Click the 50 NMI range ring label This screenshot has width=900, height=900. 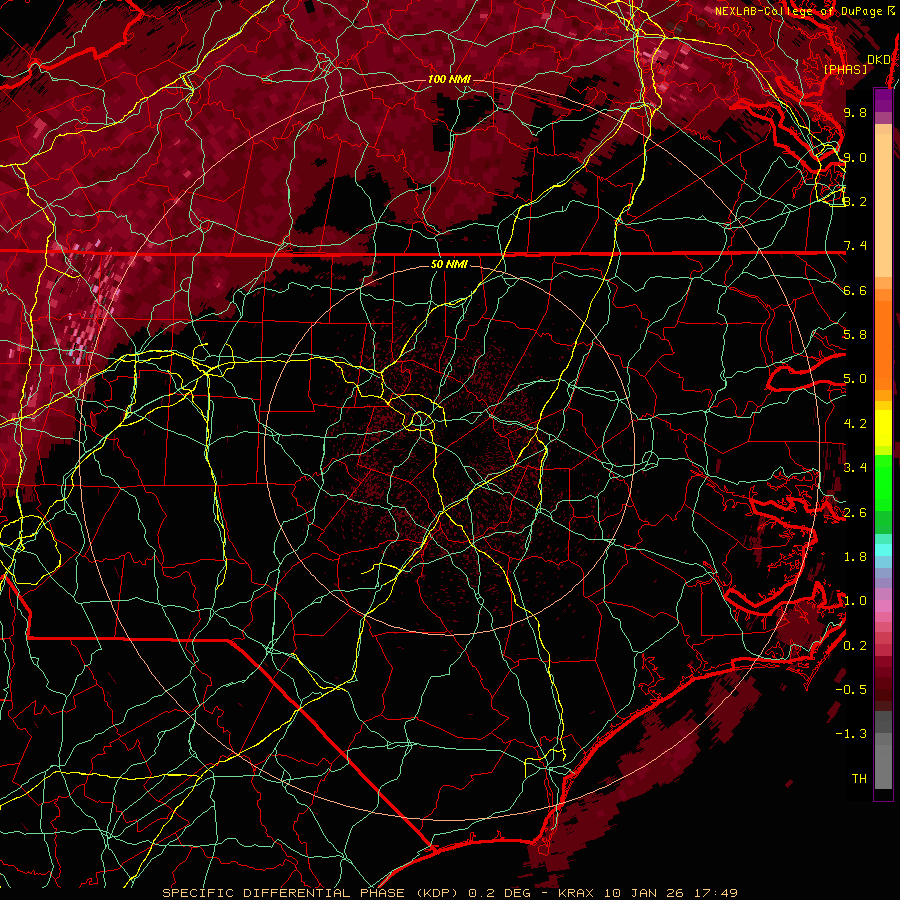click(x=449, y=265)
